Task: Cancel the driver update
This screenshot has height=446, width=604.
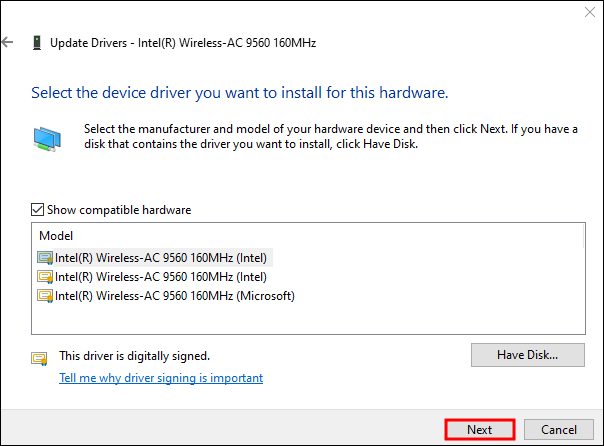Action: click(x=559, y=429)
